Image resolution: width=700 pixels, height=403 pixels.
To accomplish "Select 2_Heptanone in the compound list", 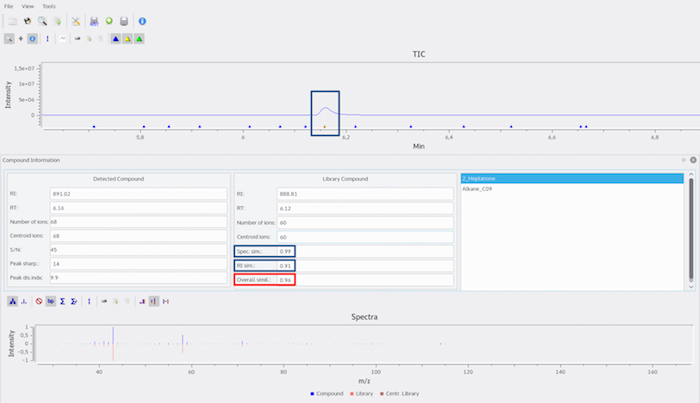I will (570, 178).
